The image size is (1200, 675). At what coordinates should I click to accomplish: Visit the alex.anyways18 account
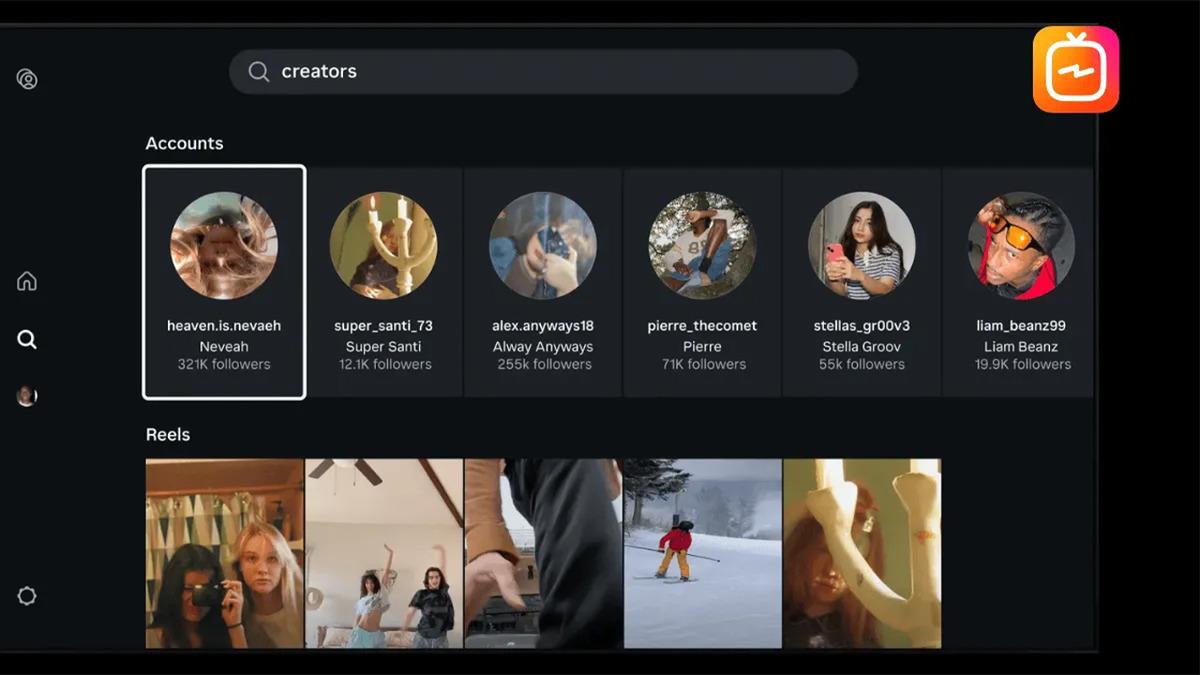(543, 280)
